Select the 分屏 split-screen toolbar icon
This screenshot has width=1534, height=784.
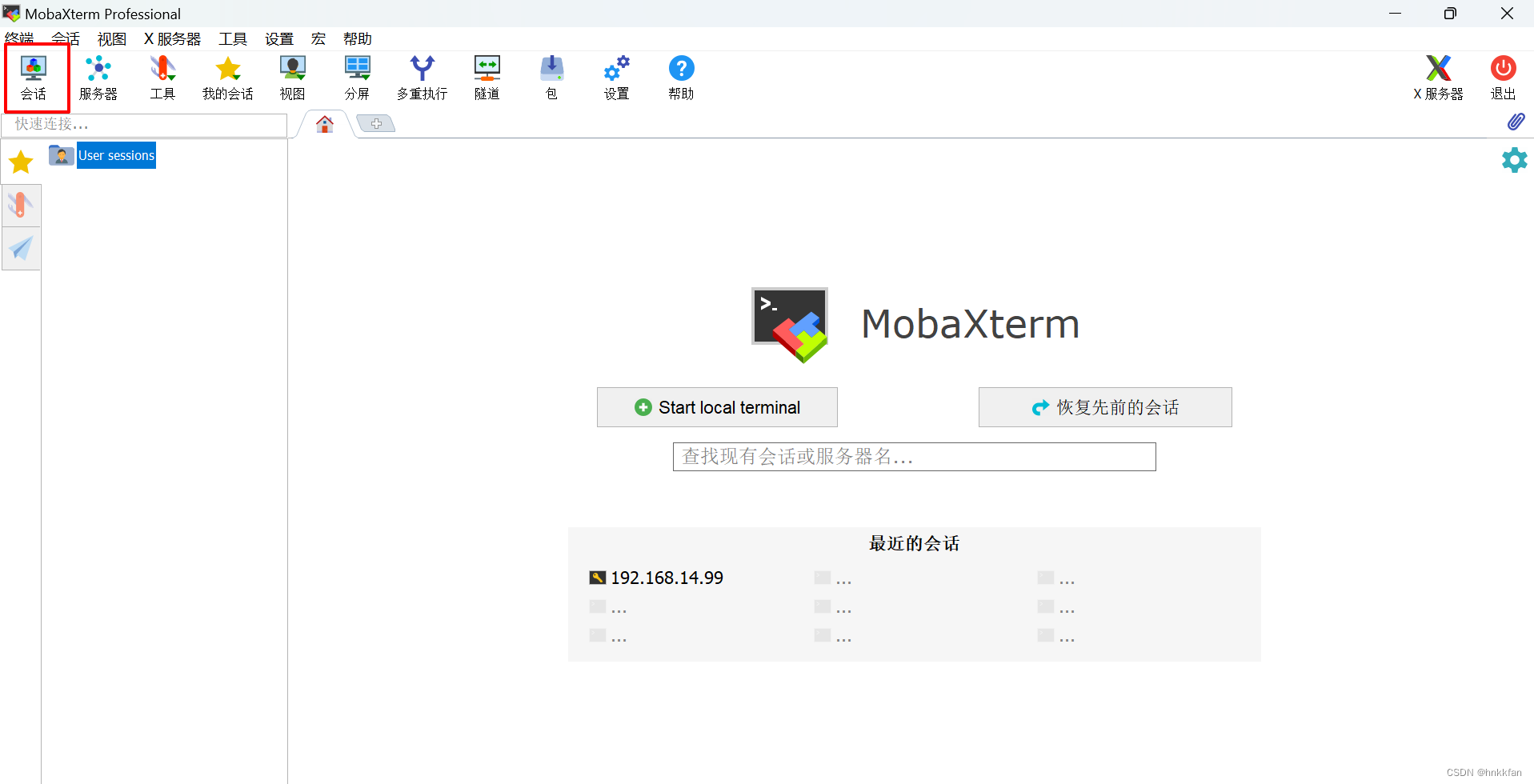[x=357, y=78]
